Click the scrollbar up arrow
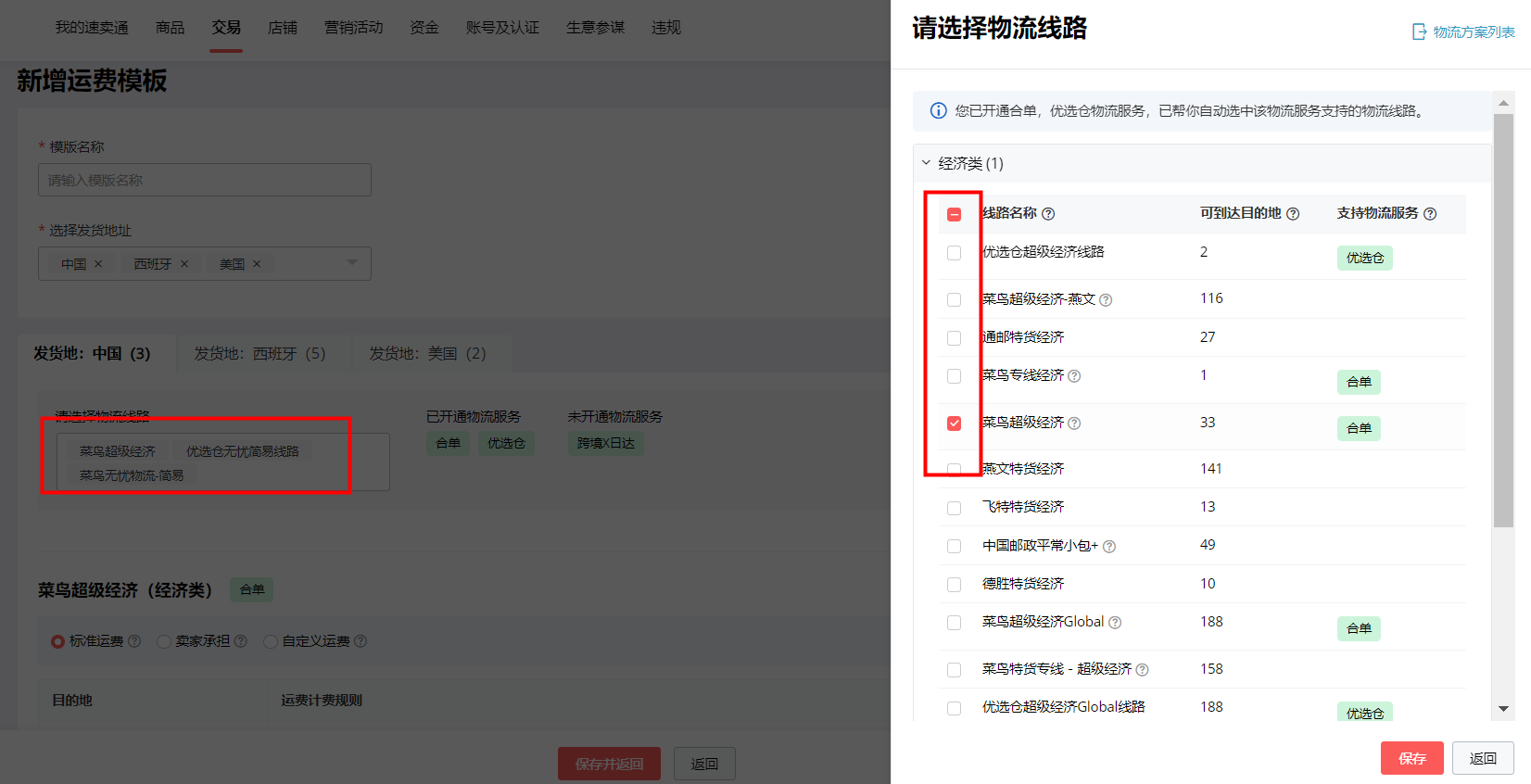Viewport: 1531px width, 784px height. coord(1503,102)
